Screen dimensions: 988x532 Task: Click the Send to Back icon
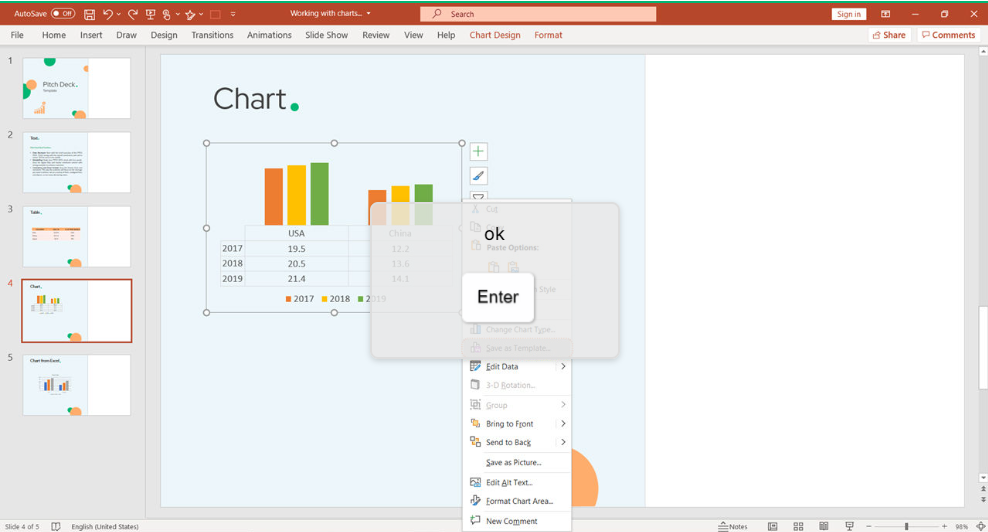(x=475, y=442)
